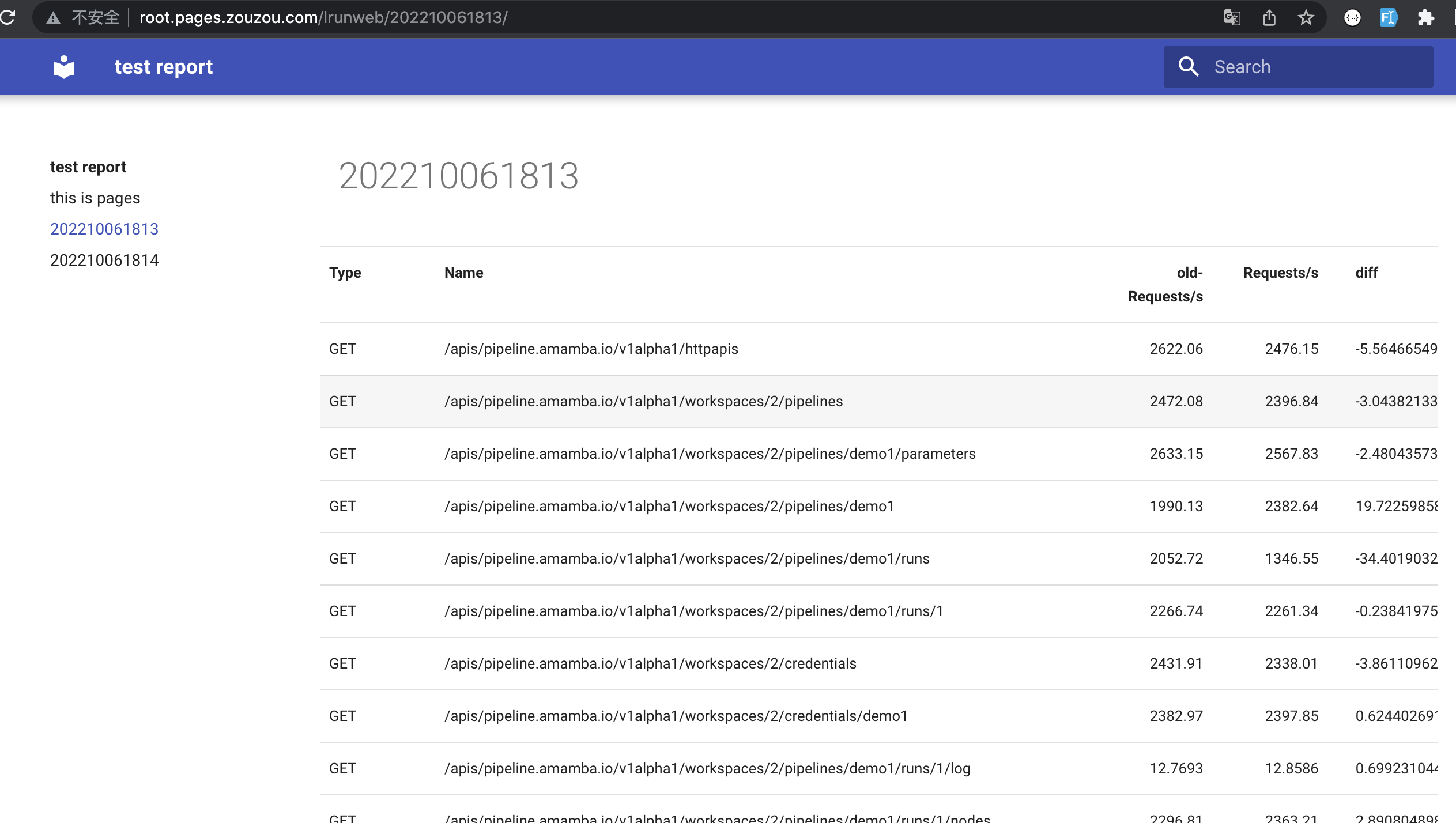Click the Requests/s value 2397.85
The image size is (1456, 823).
(x=1291, y=716)
